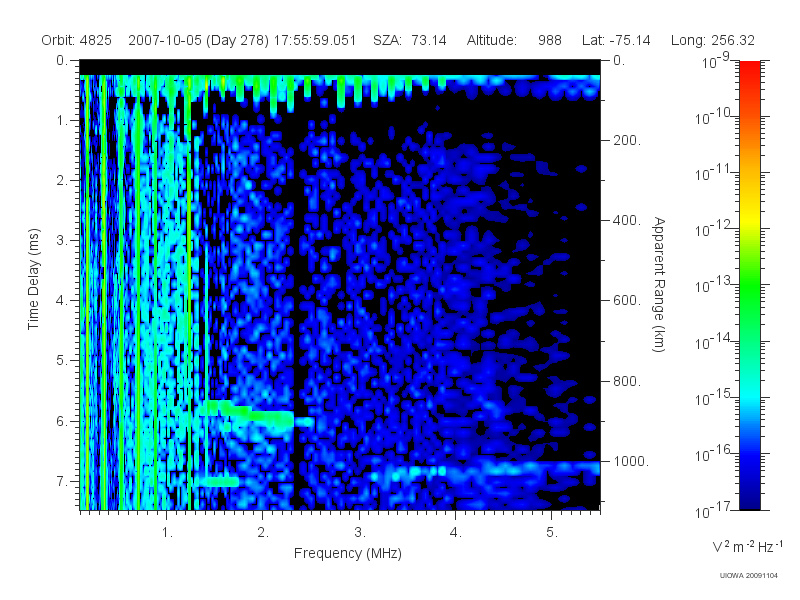Screen dimensions: 800x600
Task: Click the Time Delay (ms) axis label
Action: [34, 279]
